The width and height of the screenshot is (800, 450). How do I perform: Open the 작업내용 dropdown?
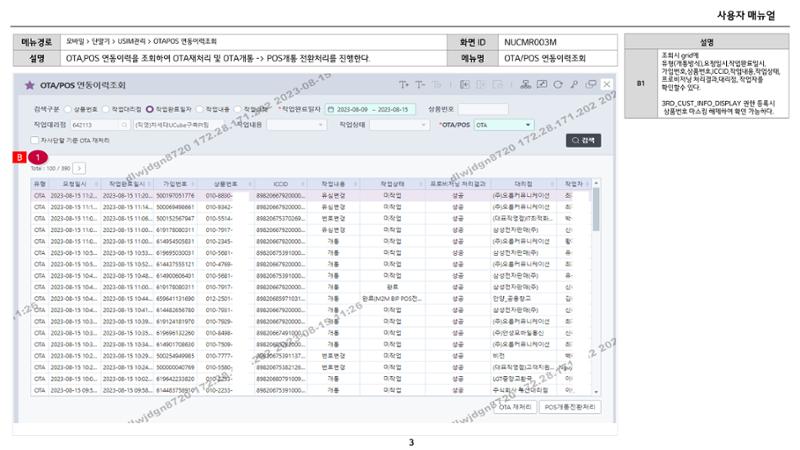pyautogui.click(x=296, y=125)
